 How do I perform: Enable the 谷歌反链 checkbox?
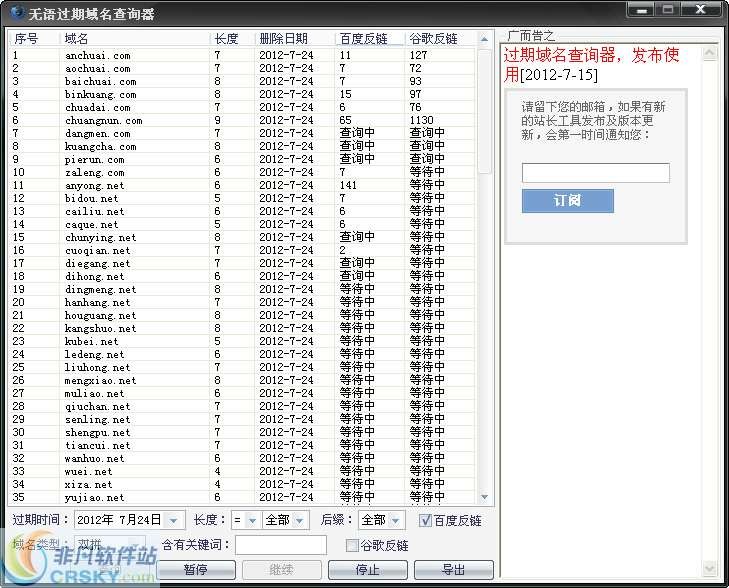pos(352,545)
